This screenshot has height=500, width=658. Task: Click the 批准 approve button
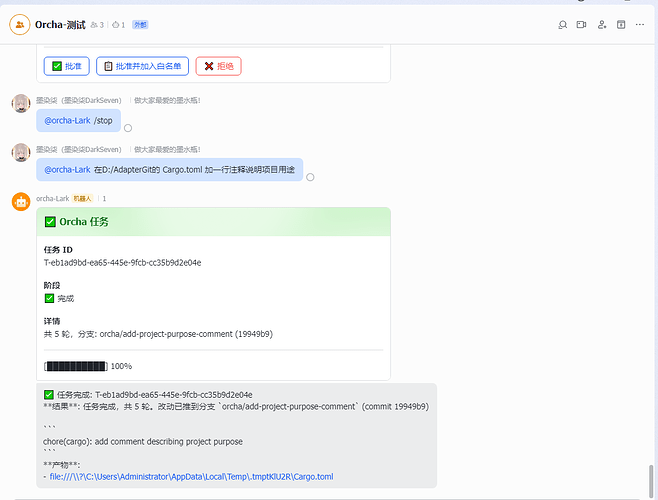pos(67,66)
